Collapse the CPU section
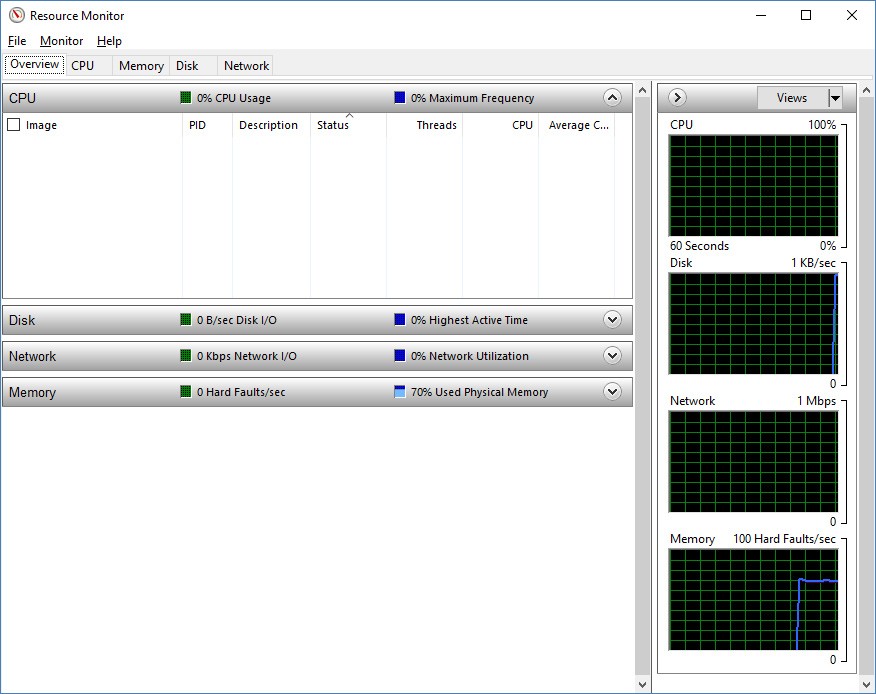The width and height of the screenshot is (876, 694). 613,98
